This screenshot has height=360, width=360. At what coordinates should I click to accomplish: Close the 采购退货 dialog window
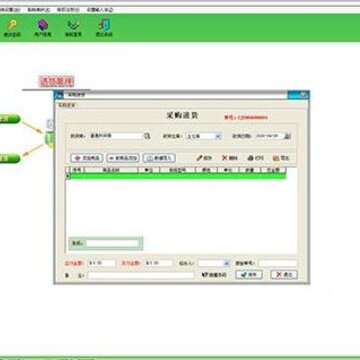coord(305,95)
